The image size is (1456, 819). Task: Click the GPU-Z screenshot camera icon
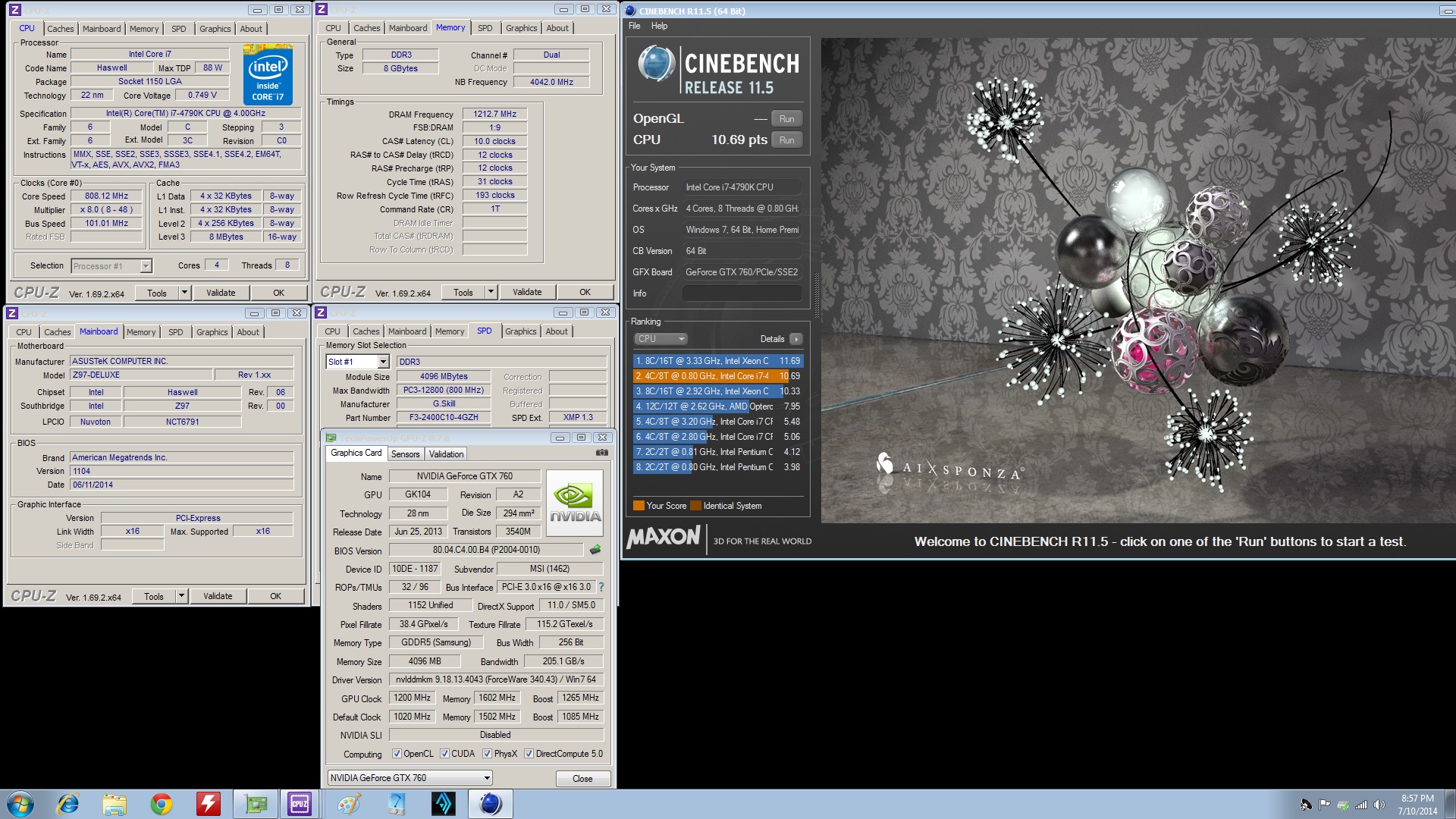(x=601, y=453)
